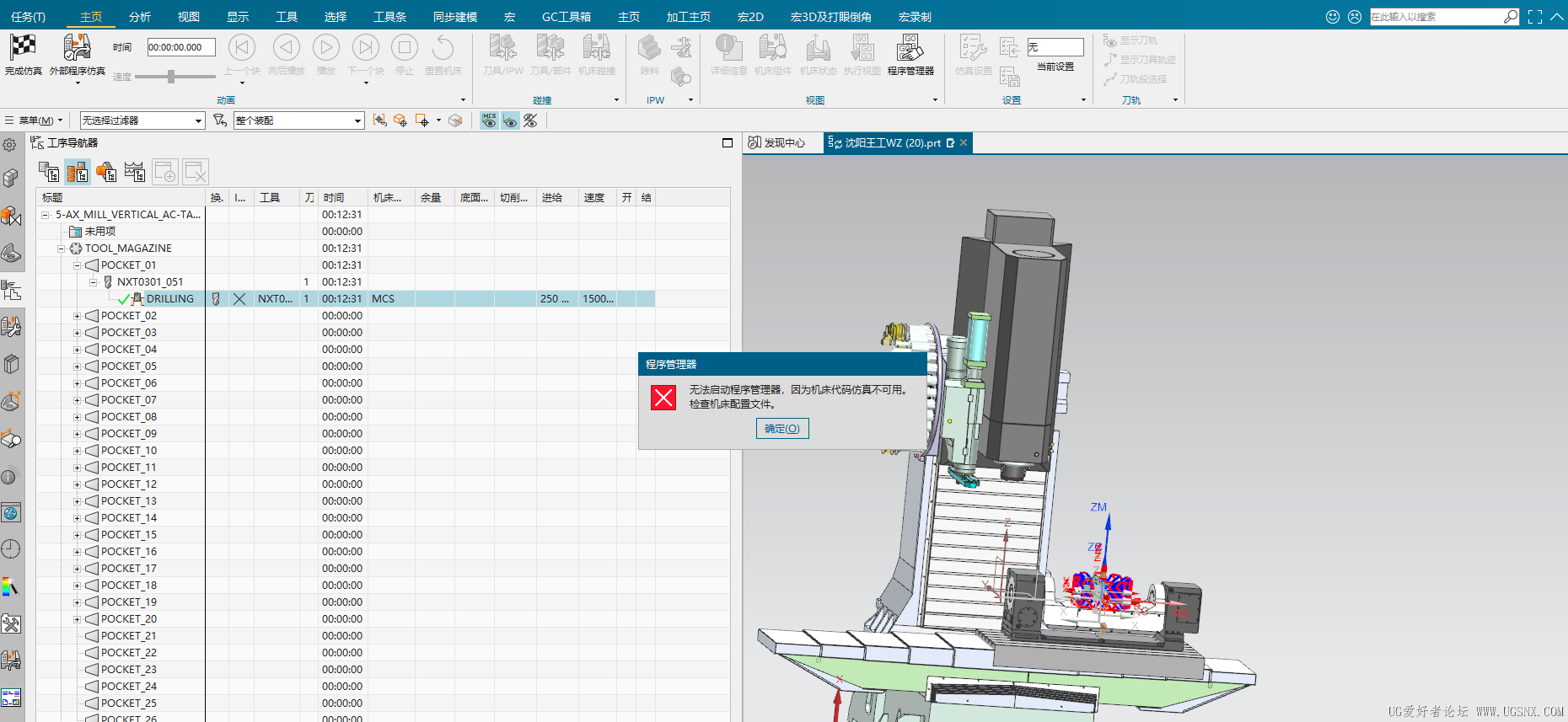Screen dimensions: 1568x722
Task: Collapse the NXT0301_051 tool node
Action: (93, 282)
